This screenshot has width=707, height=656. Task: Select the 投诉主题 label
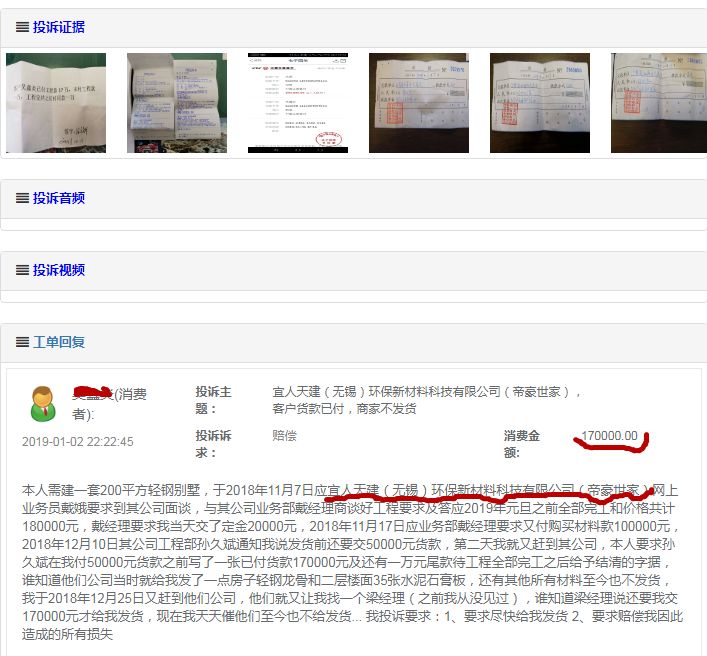point(213,400)
